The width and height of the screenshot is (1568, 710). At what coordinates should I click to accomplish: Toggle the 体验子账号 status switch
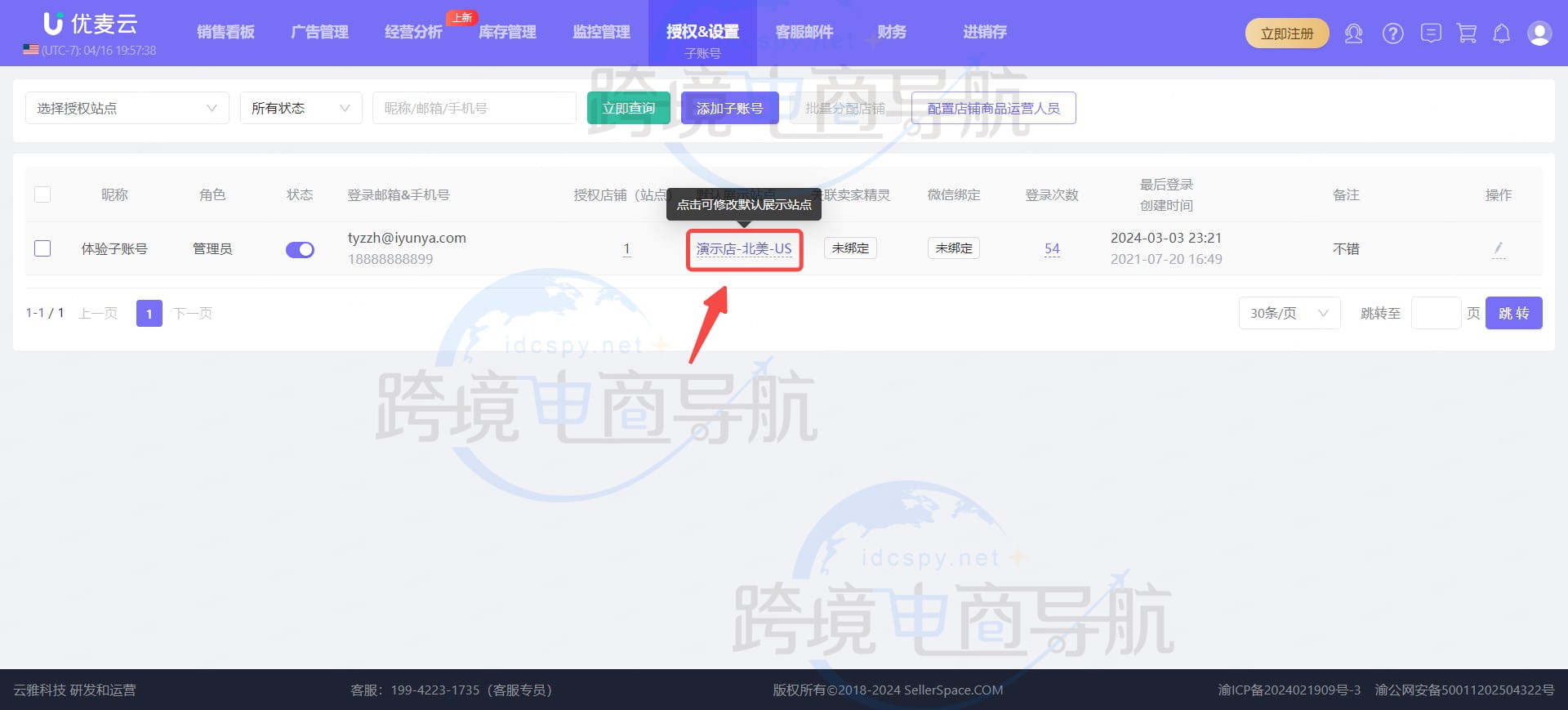300,249
